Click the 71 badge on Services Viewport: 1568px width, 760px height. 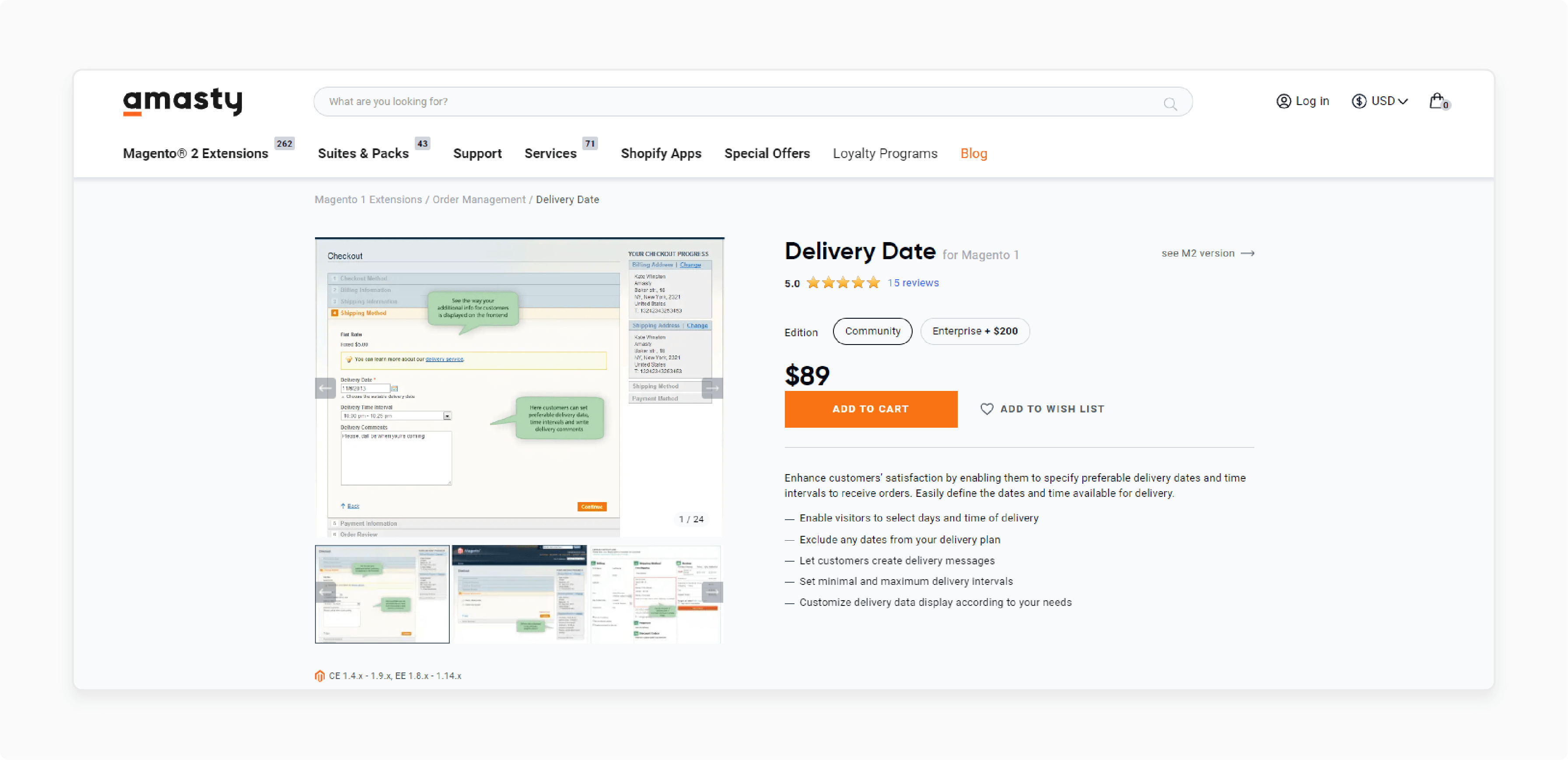click(590, 144)
